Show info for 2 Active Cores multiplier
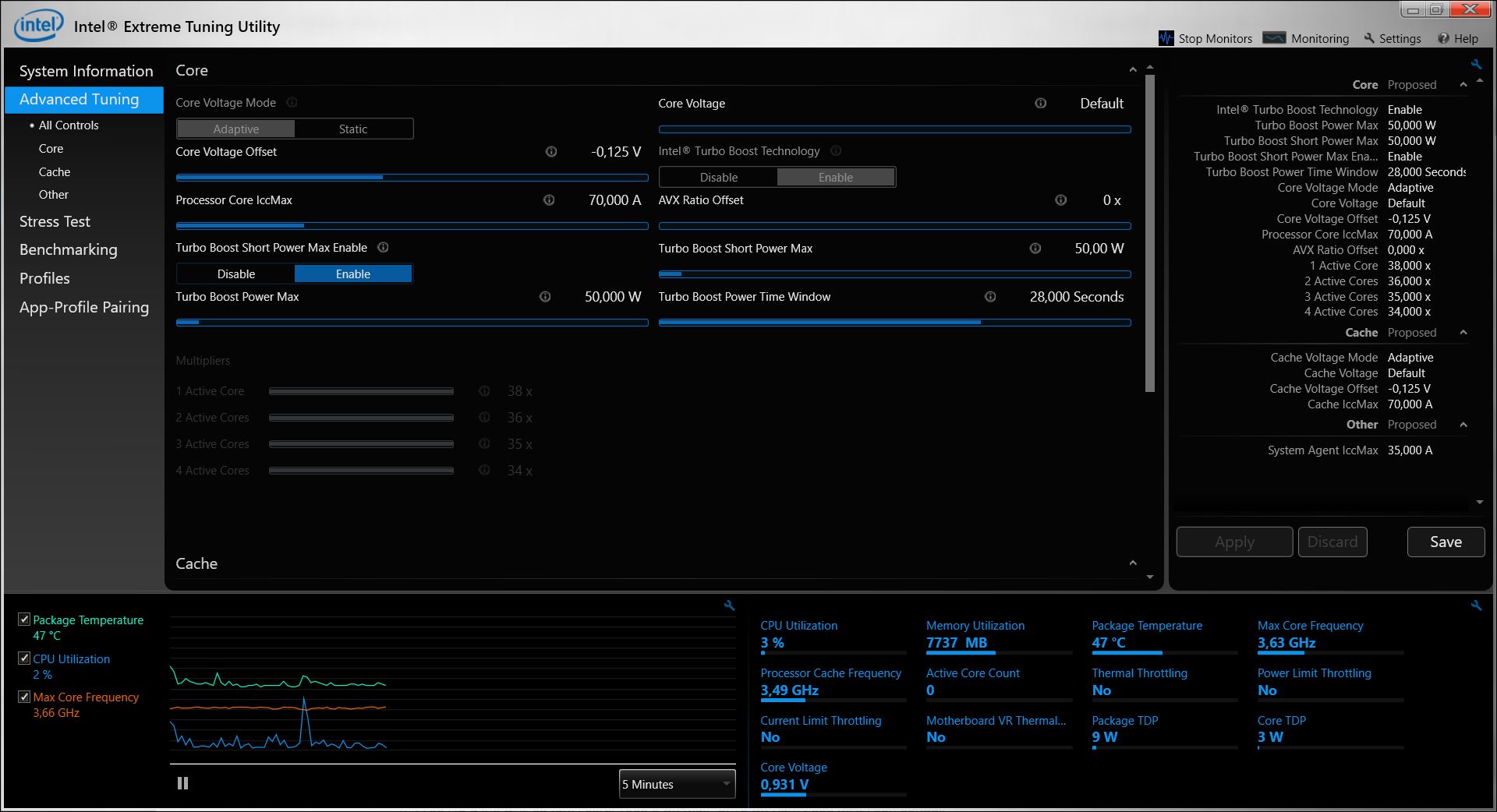This screenshot has width=1497, height=812. coord(484,418)
